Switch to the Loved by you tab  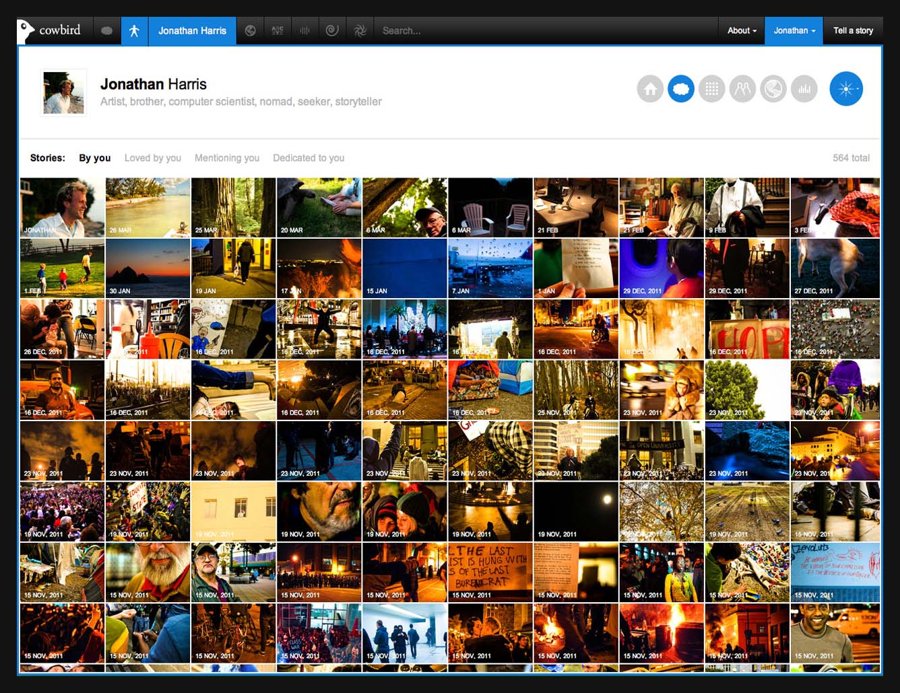(152, 158)
